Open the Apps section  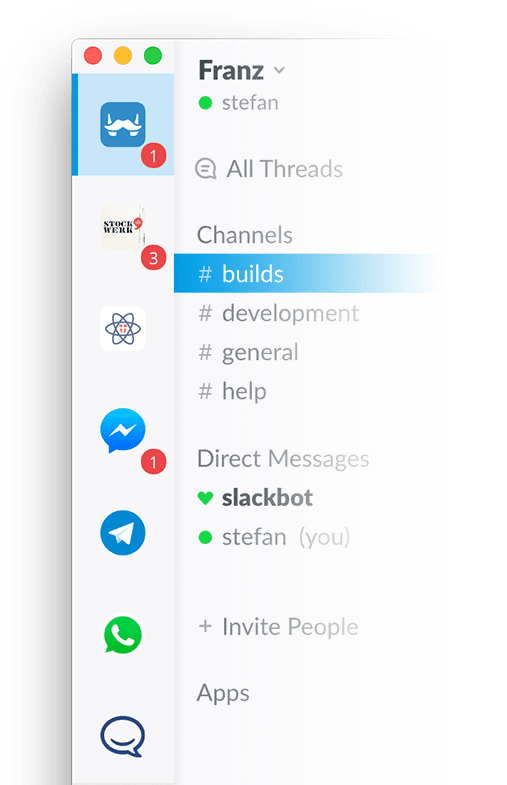coord(223,694)
